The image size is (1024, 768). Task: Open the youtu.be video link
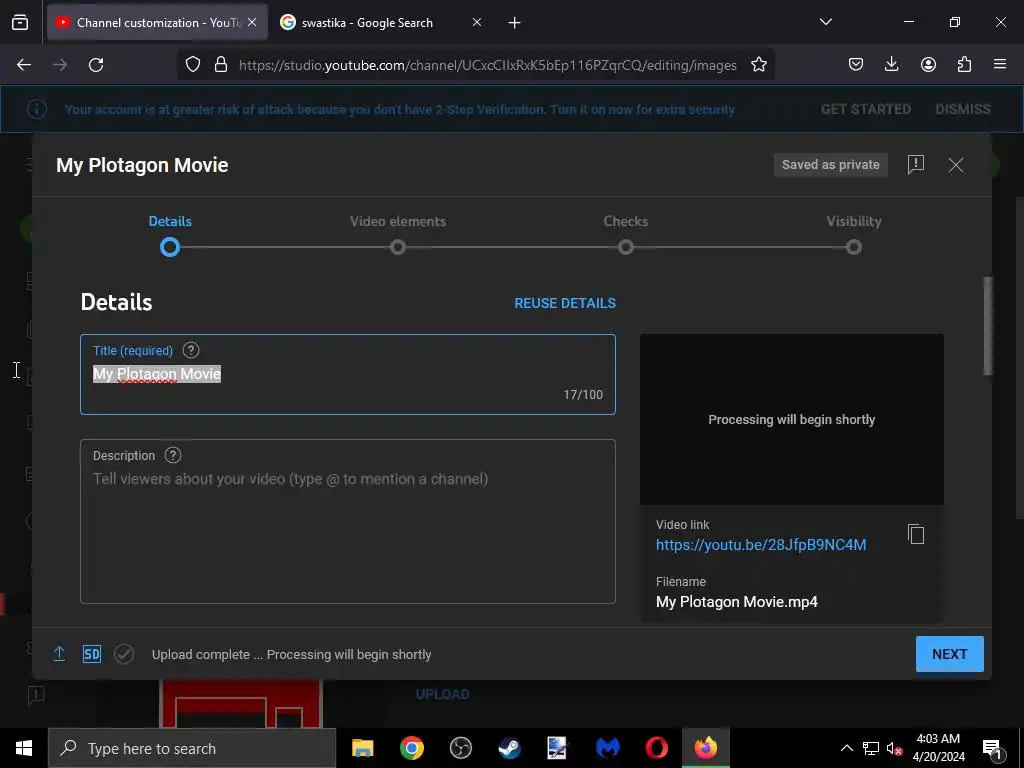[x=761, y=545]
